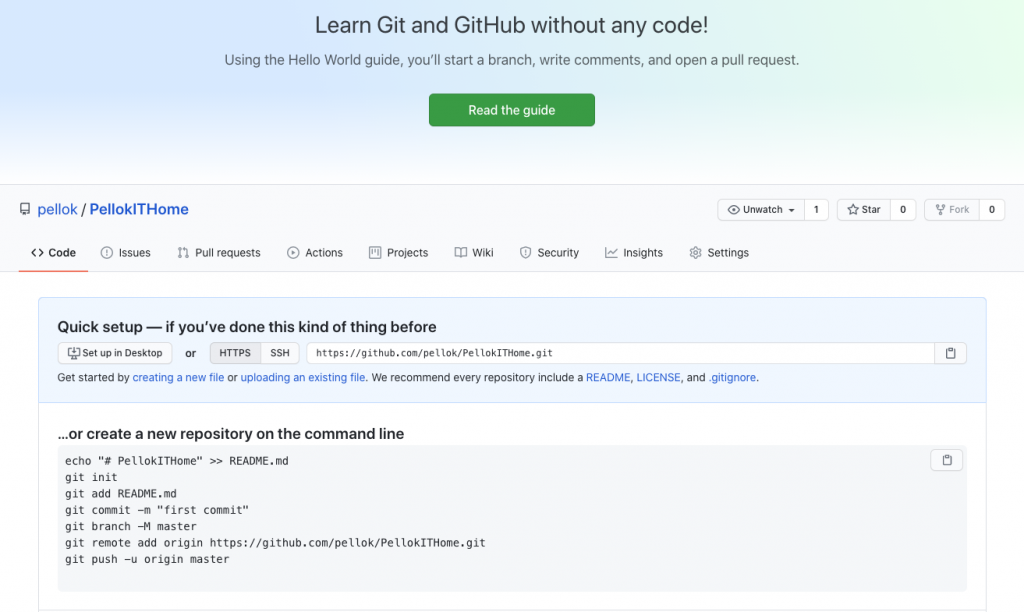Click the git branch -M master line
1024x612 pixels.
[131, 526]
